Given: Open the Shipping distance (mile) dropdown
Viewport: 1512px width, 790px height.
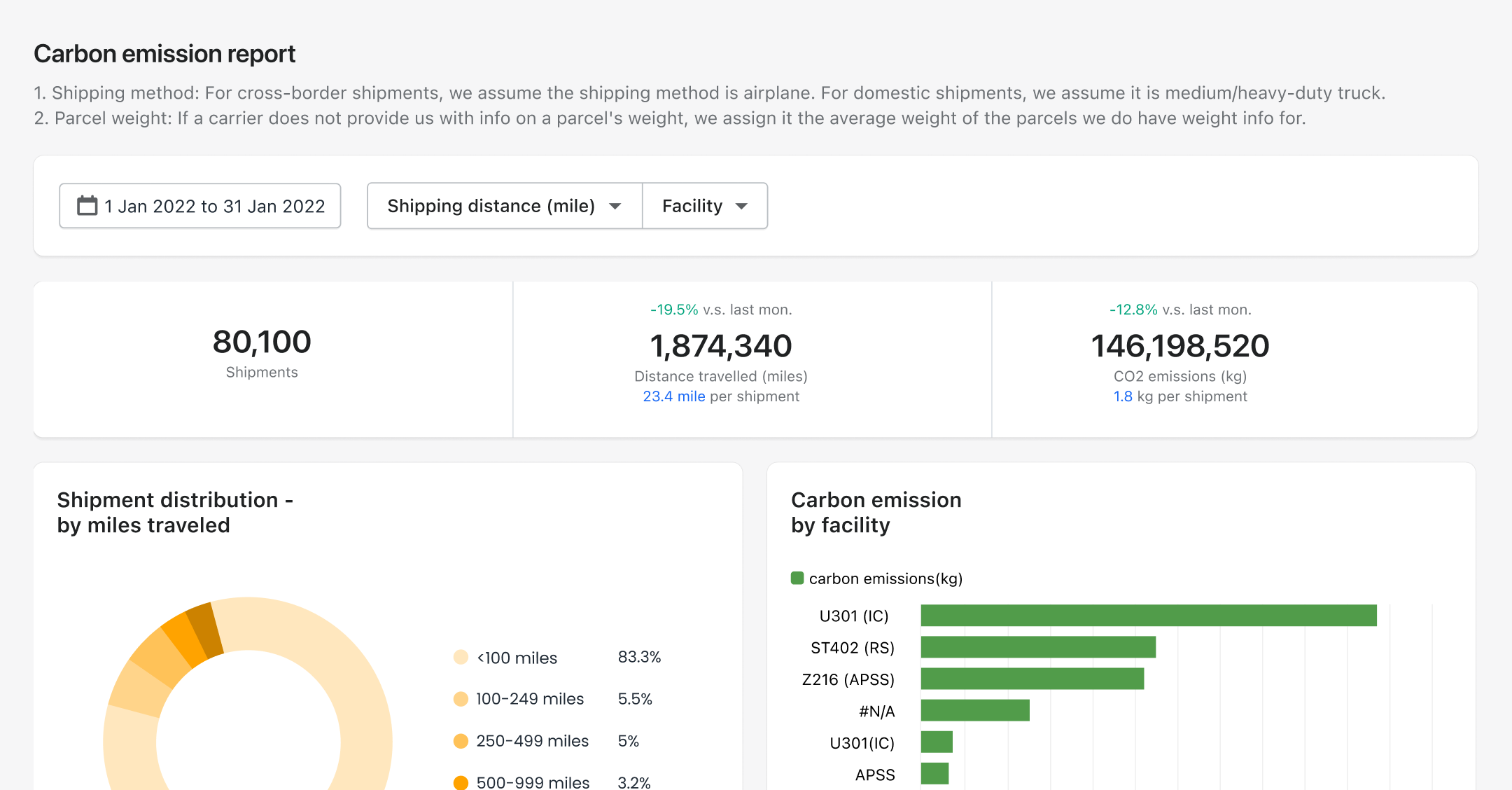Looking at the screenshot, I should pyautogui.click(x=505, y=206).
